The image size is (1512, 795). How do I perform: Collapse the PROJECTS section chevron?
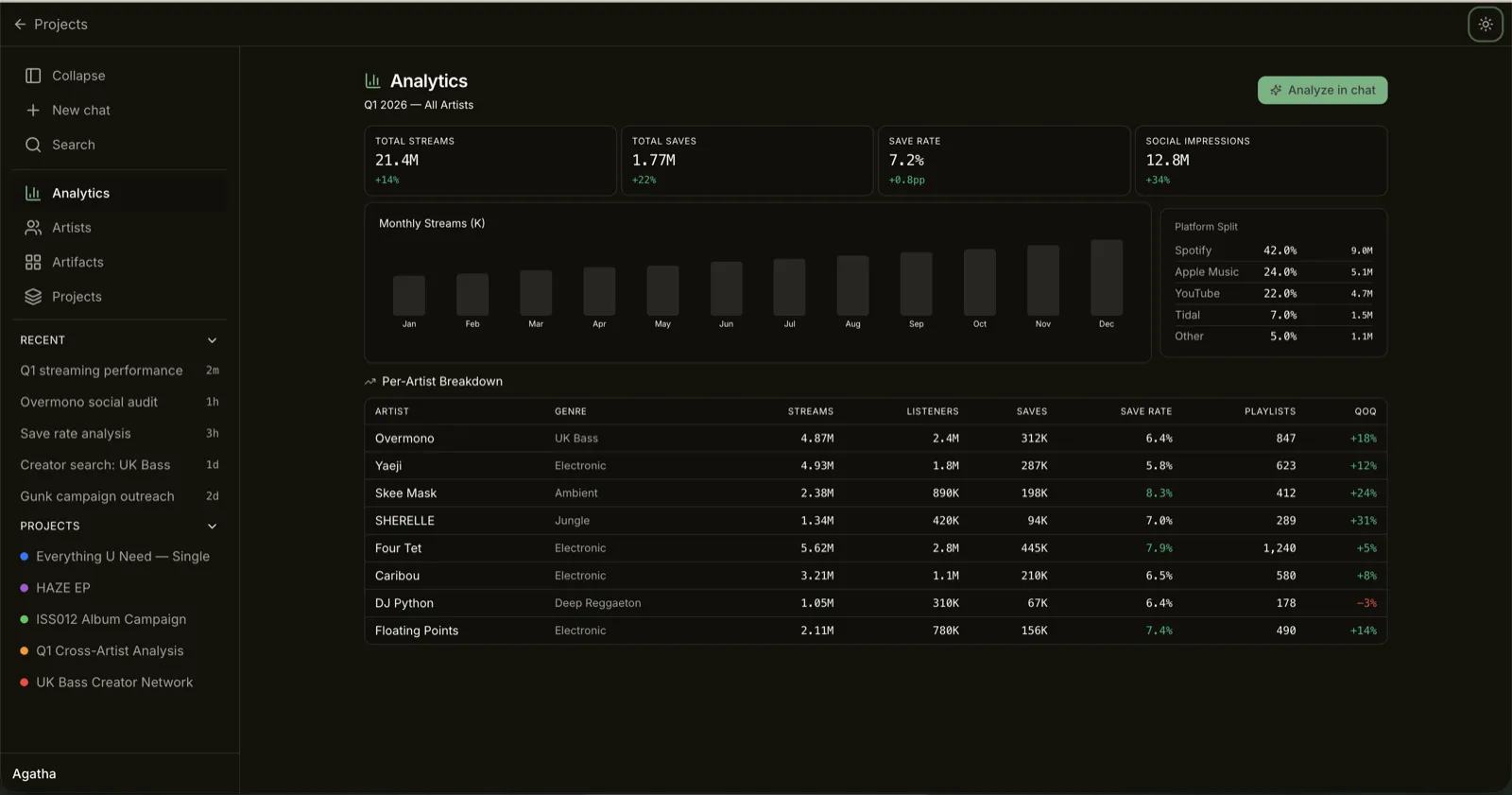point(212,527)
